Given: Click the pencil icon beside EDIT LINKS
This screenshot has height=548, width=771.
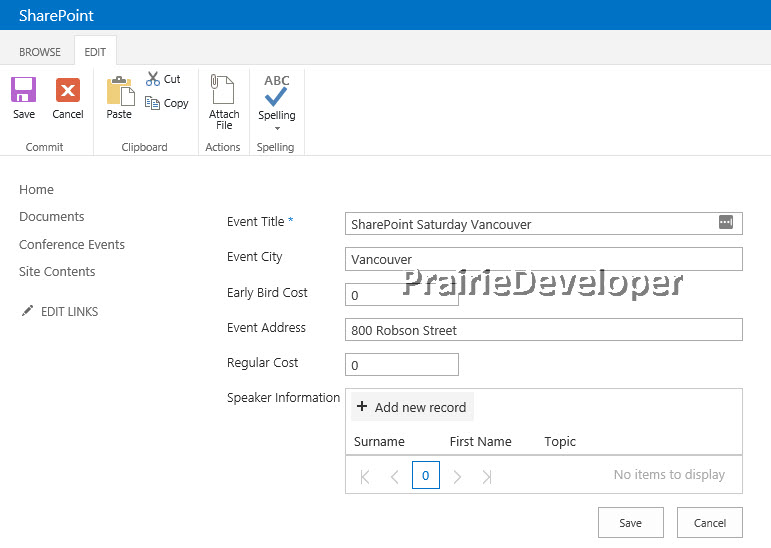Looking at the screenshot, I should 28,311.
